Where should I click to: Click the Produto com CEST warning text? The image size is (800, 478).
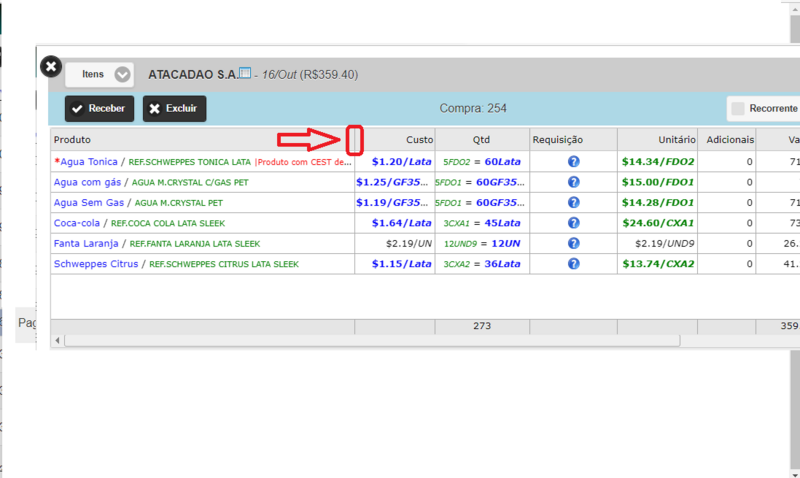click(303, 162)
